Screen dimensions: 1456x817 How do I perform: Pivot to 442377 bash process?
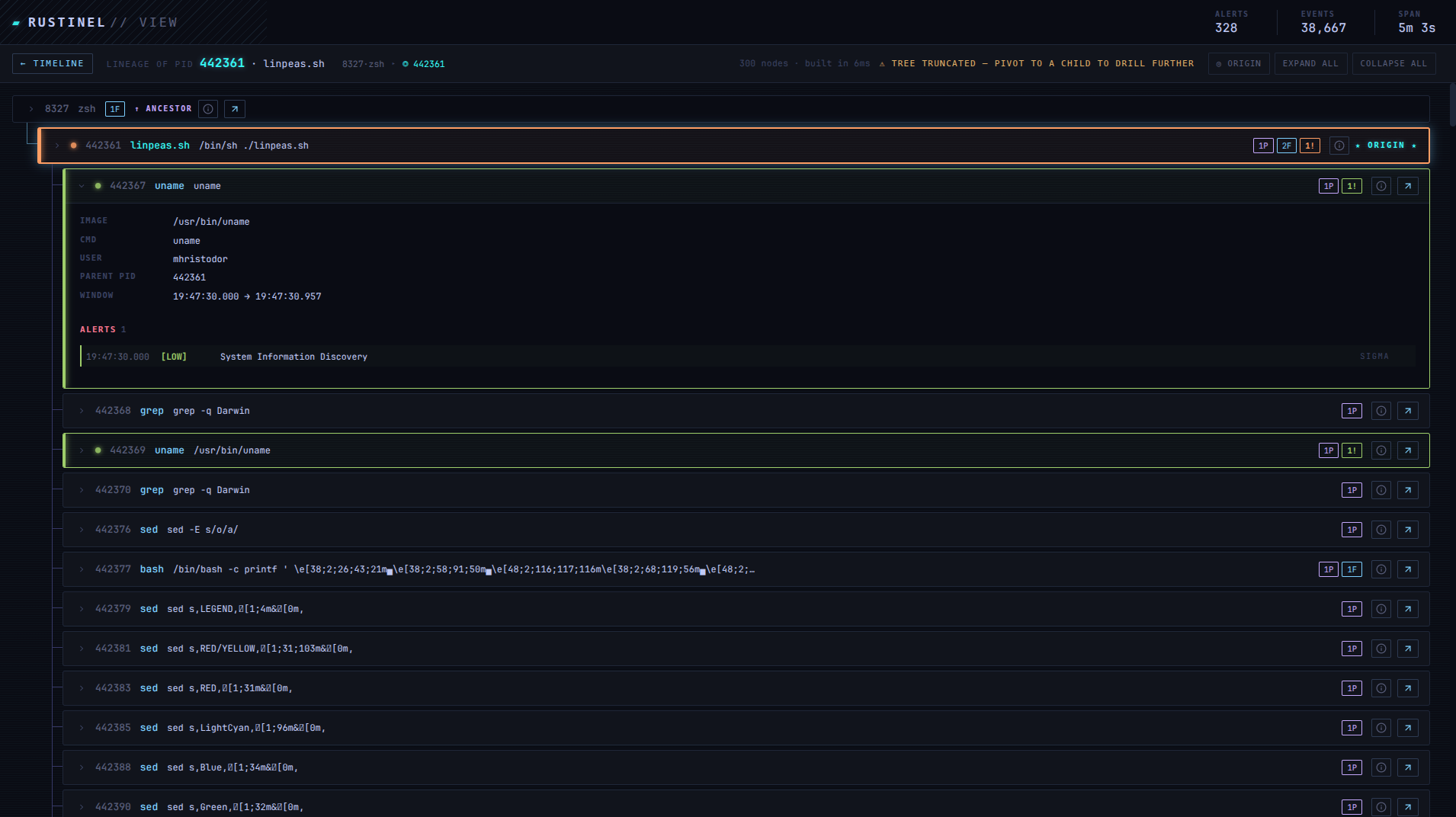coord(1408,569)
